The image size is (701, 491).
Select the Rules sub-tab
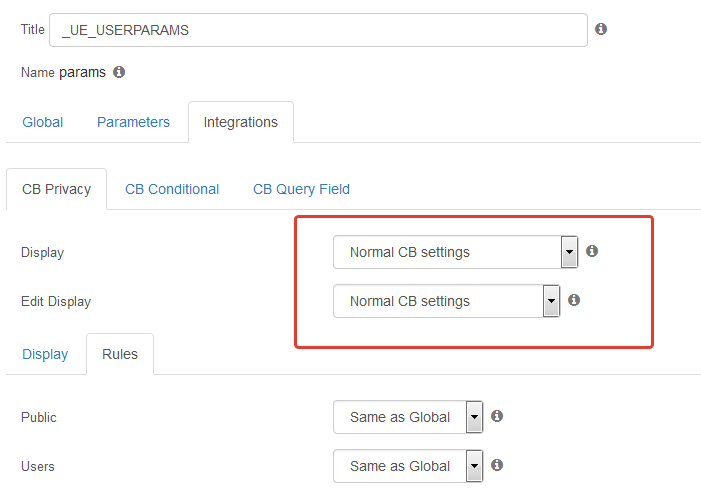click(120, 354)
